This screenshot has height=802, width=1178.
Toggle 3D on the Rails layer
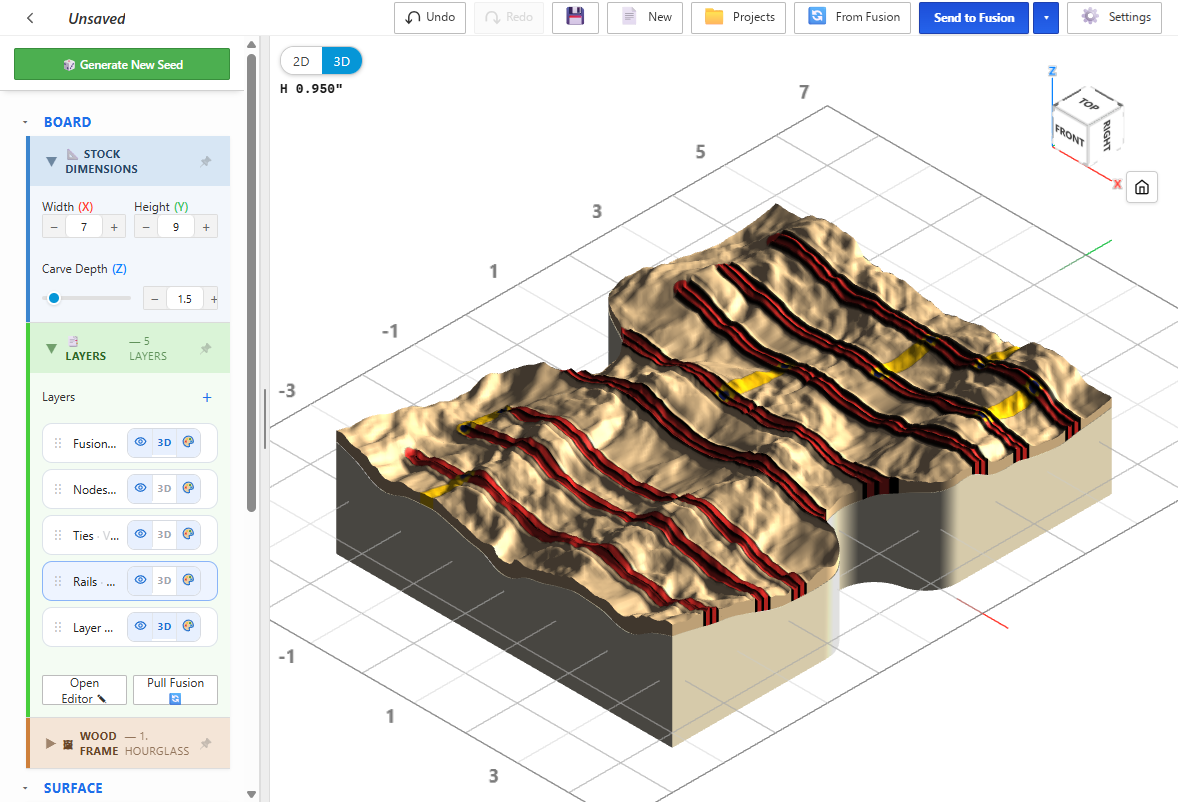(165, 580)
